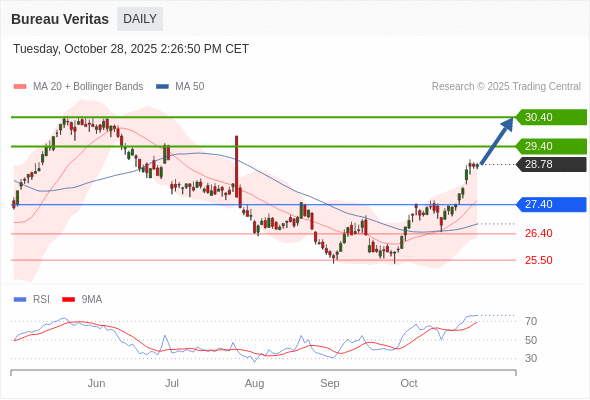Click the RSI 30 axis value
The height and width of the screenshot is (400, 590).
click(531, 358)
